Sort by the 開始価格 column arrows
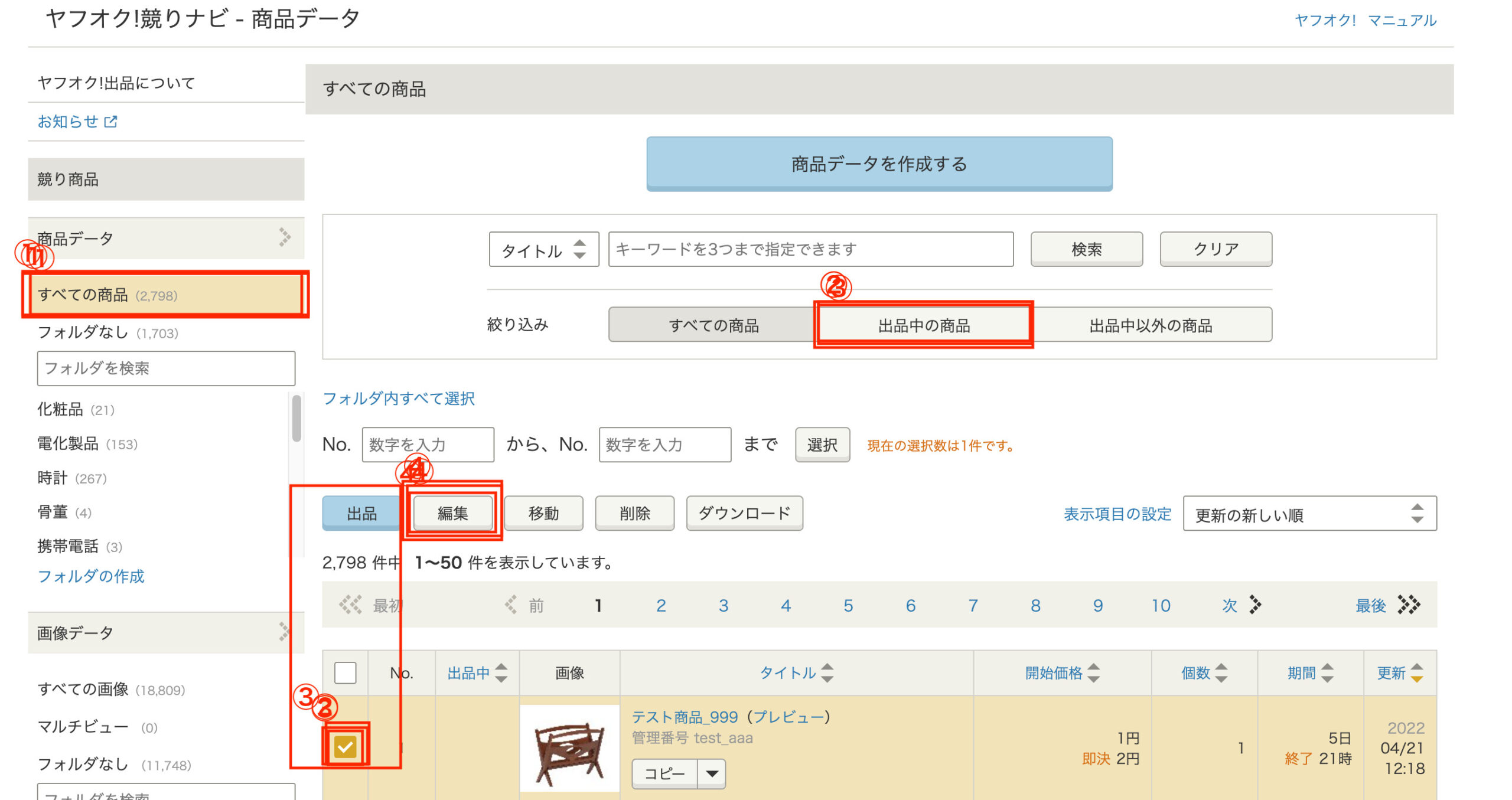Image resolution: width=1512 pixels, height=800 pixels. click(x=1093, y=672)
